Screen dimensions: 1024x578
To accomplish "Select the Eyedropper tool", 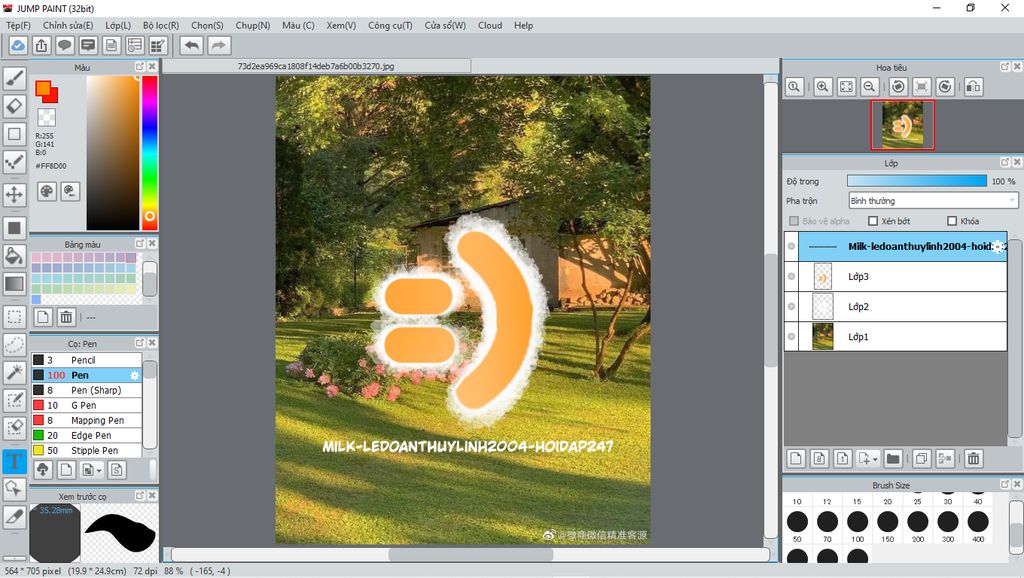I will [x=14, y=516].
